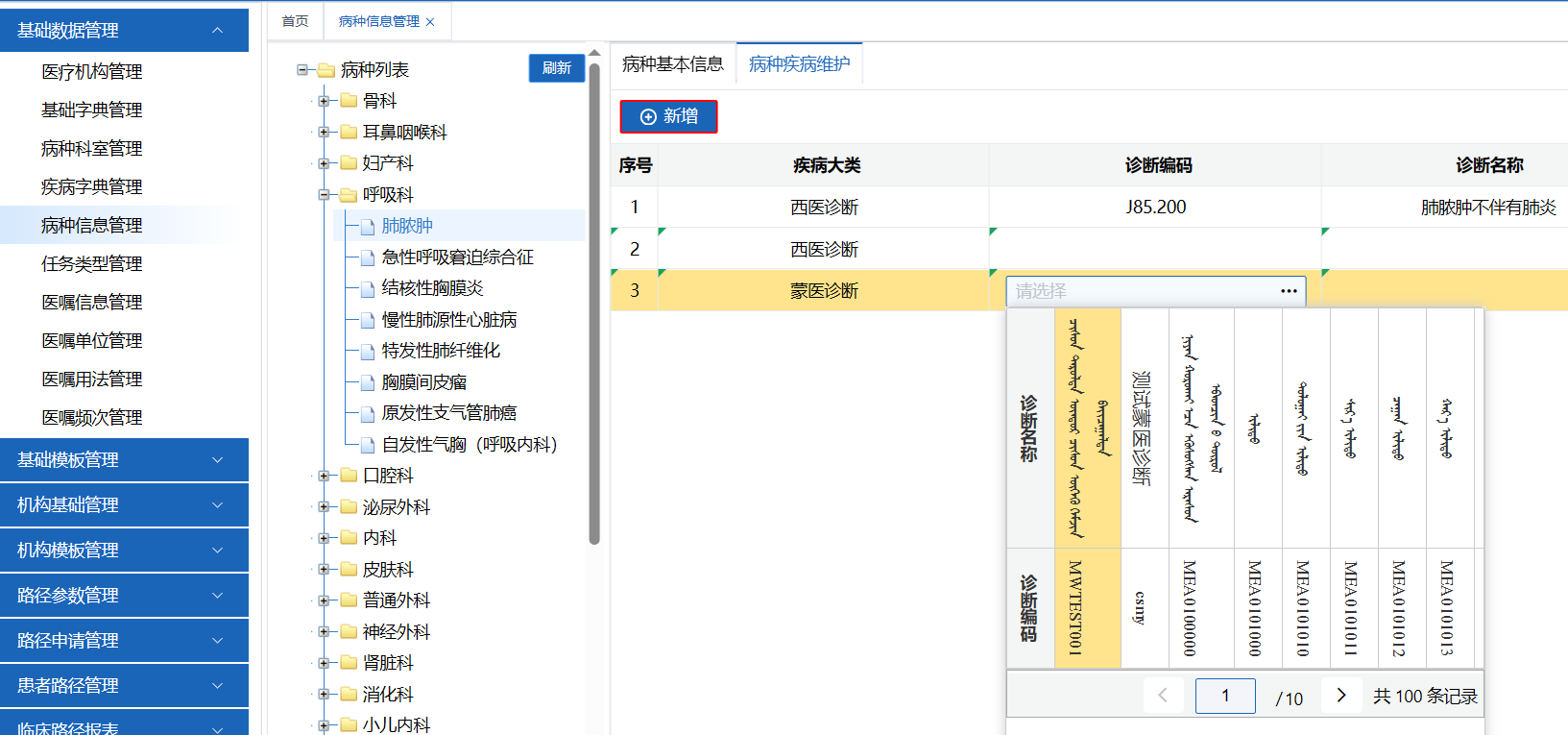The height and width of the screenshot is (735, 1568).
Task: Open the 请选择 diagnosis code dropdown
Action: (1143, 291)
